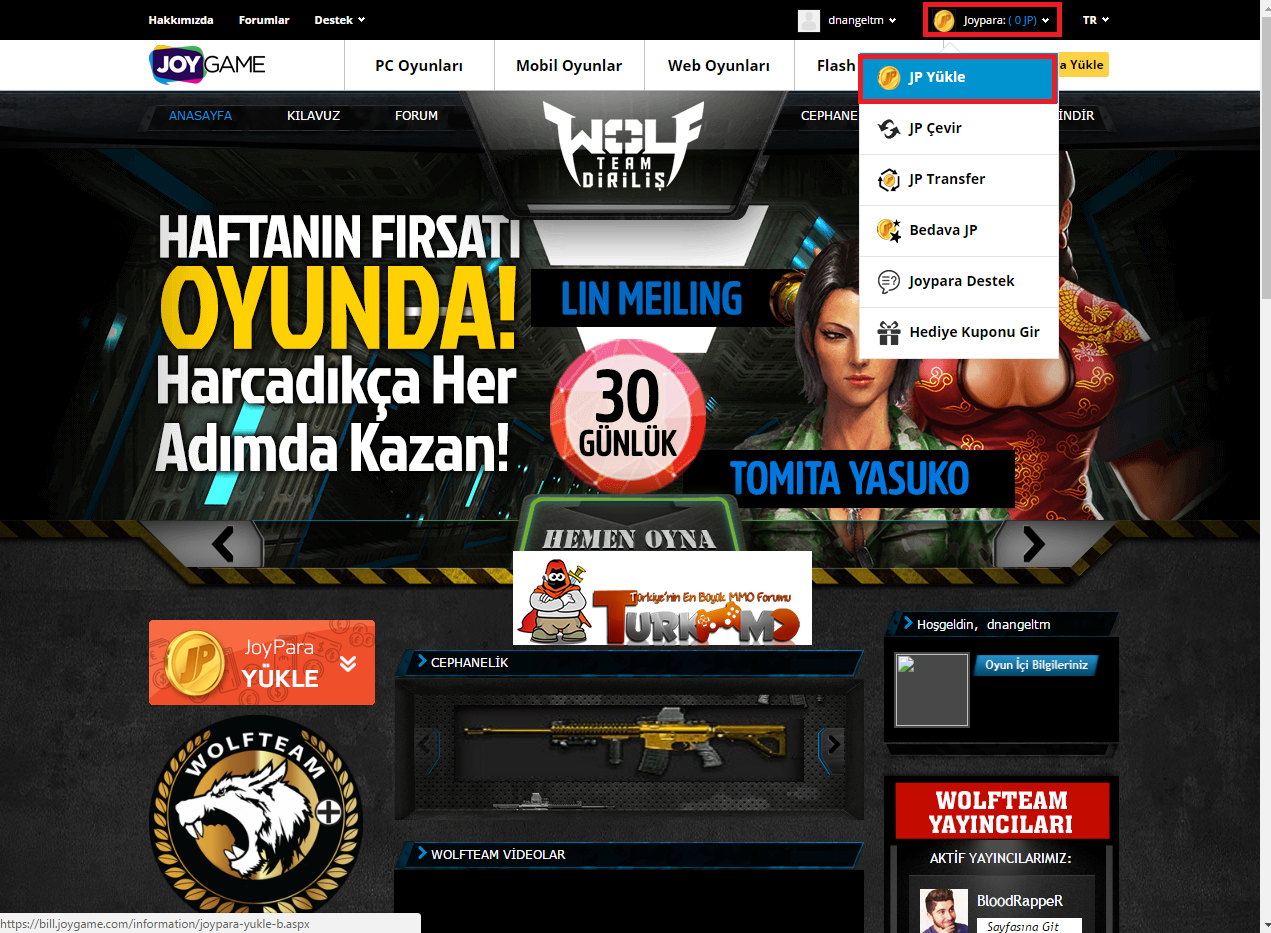
Task: Click the gold Joypara coin icon in header
Action: click(943, 20)
